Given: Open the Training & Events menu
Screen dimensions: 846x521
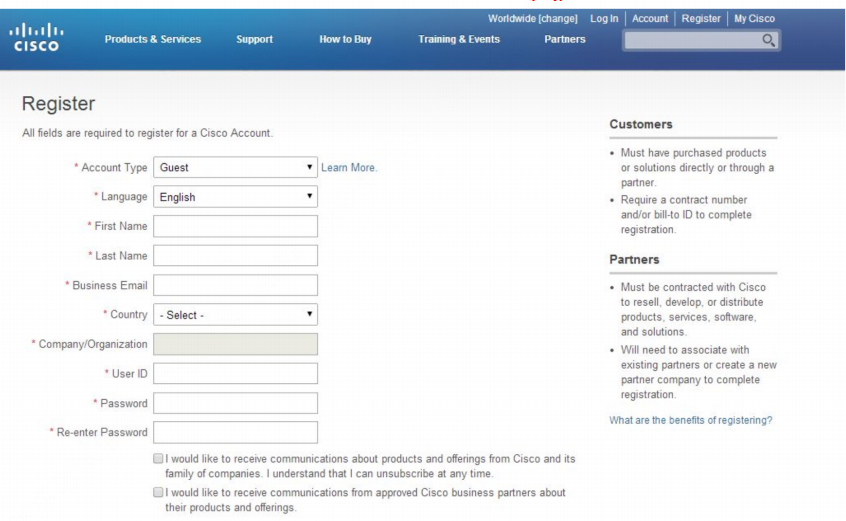Looking at the screenshot, I should 459,39.
